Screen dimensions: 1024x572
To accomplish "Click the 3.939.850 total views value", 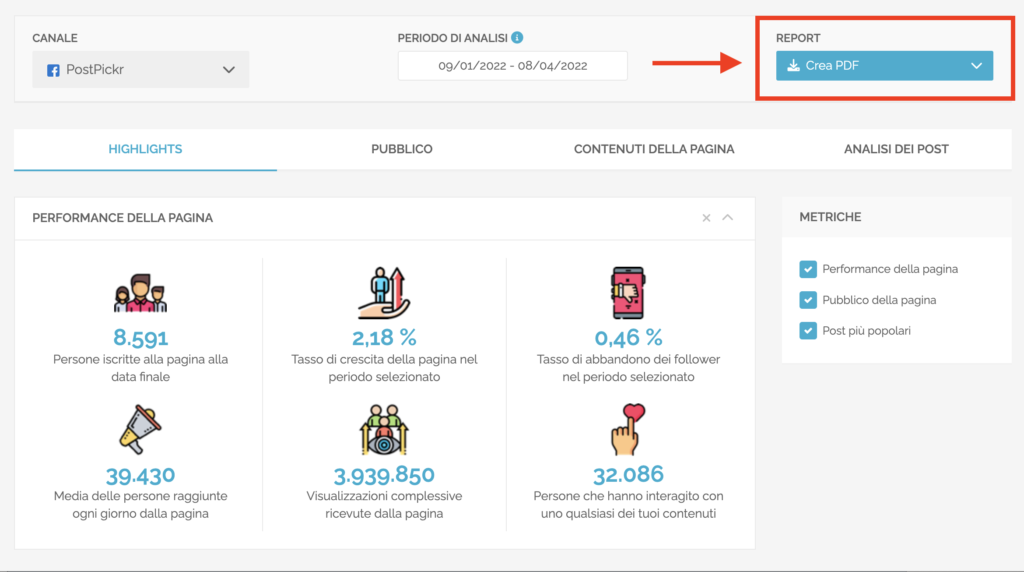I will pos(384,475).
